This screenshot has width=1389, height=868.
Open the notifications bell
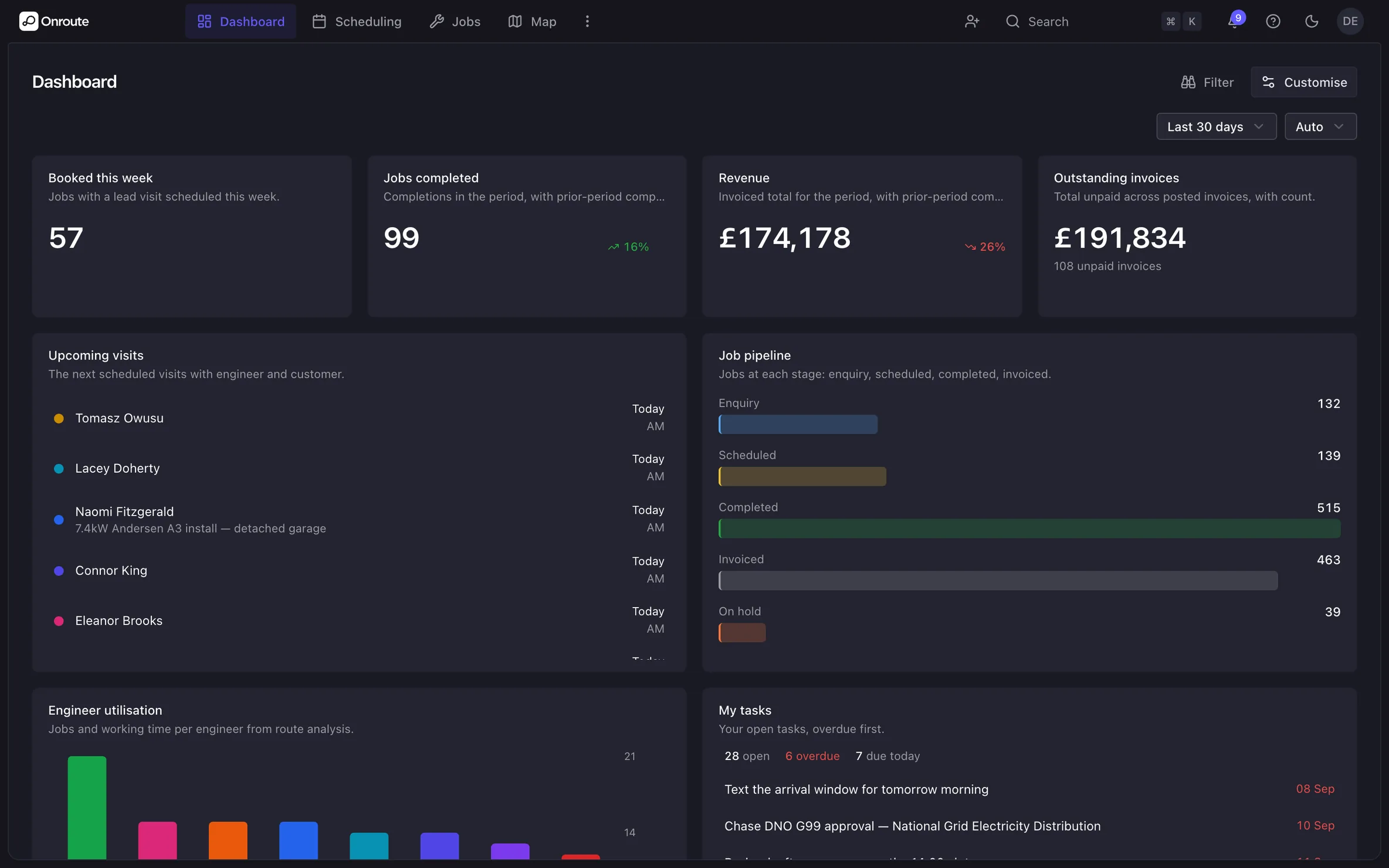tap(1234, 21)
